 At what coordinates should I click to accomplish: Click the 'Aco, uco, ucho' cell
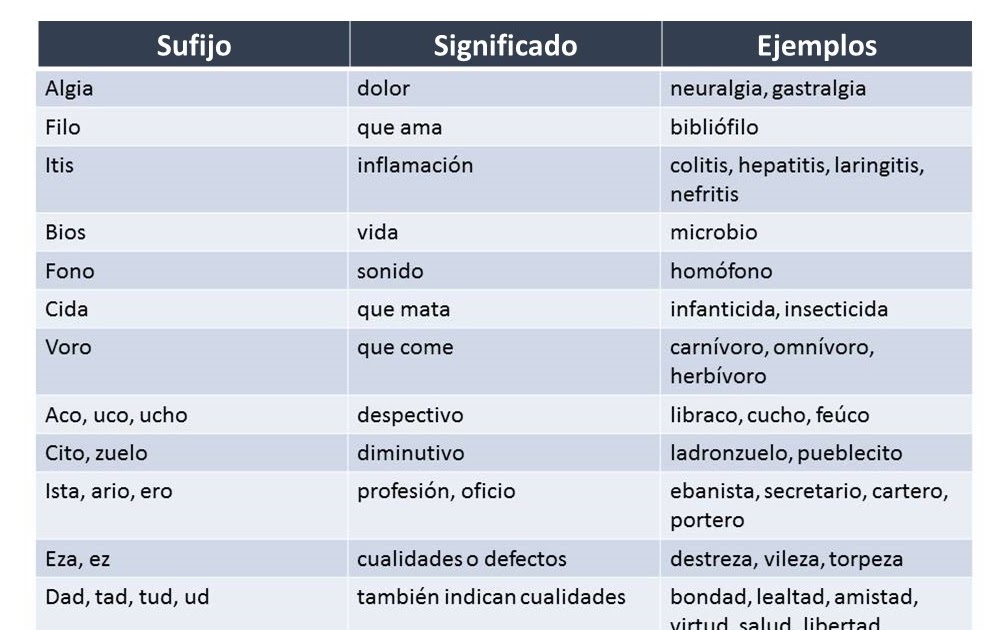pos(193,414)
